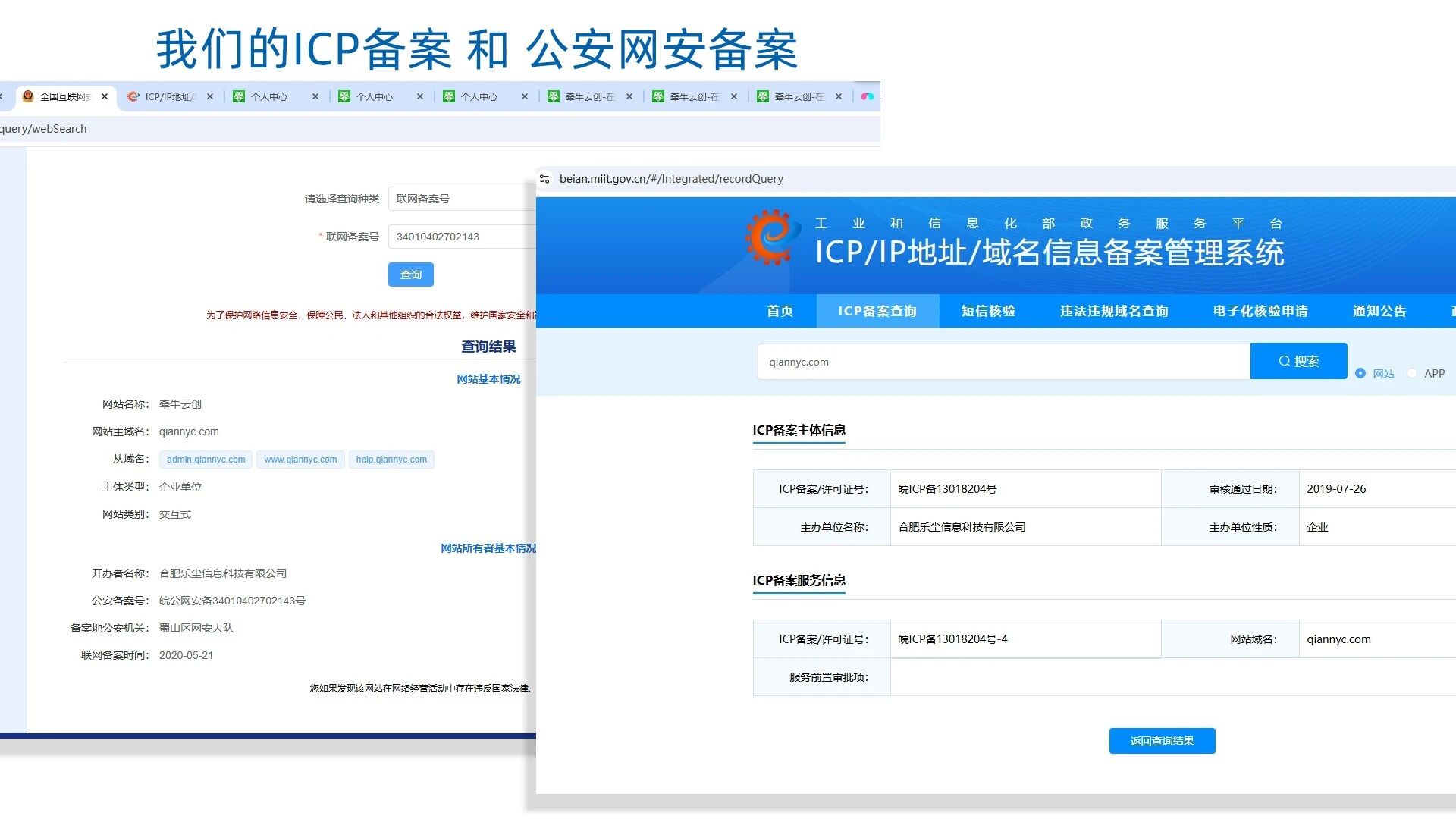Click the 搜索 search button
The height and width of the screenshot is (819, 1456).
tap(1298, 361)
